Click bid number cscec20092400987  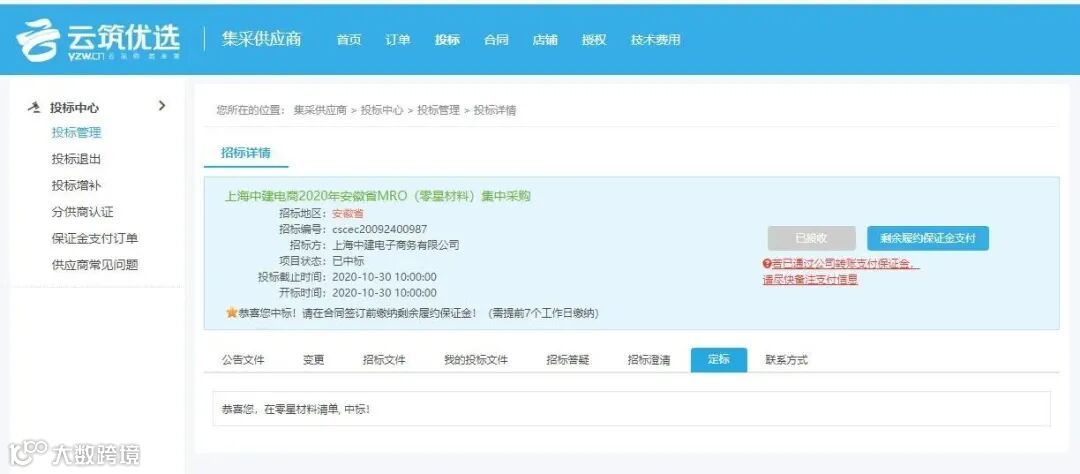point(380,229)
